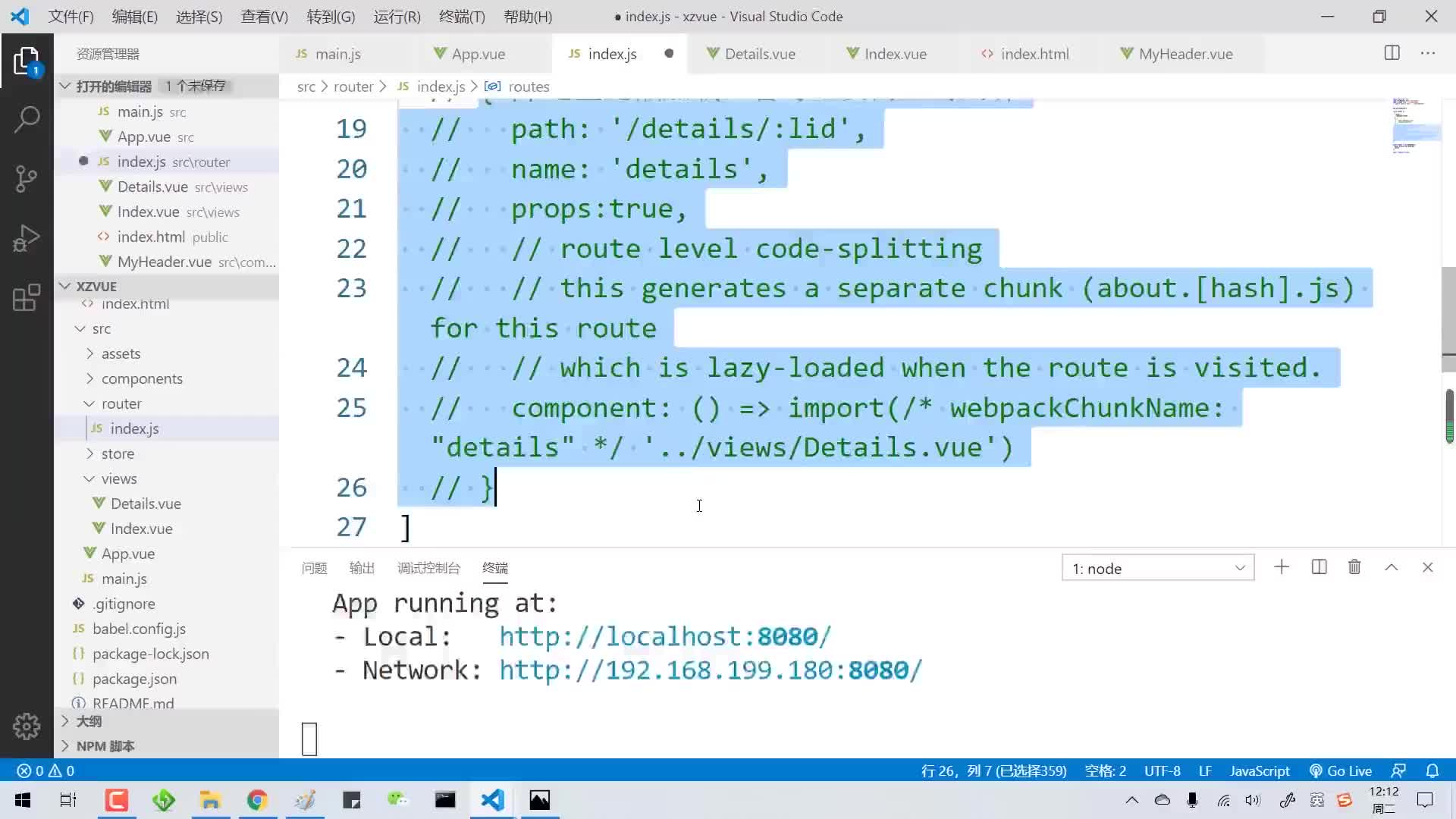Change indentation setting 空格: 2
Image resolution: width=1456 pixels, height=819 pixels.
1105,770
